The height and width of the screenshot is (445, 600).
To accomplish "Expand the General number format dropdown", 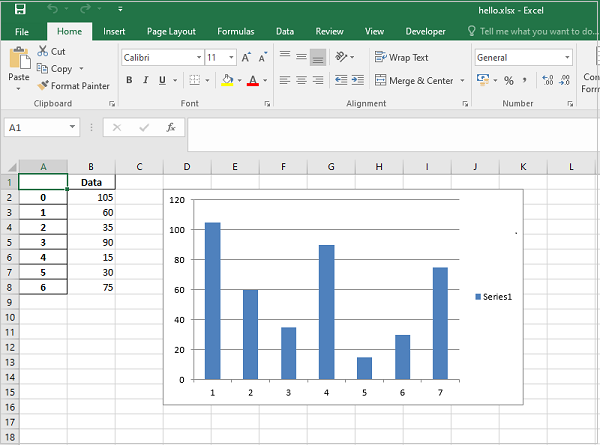I will (x=568, y=58).
